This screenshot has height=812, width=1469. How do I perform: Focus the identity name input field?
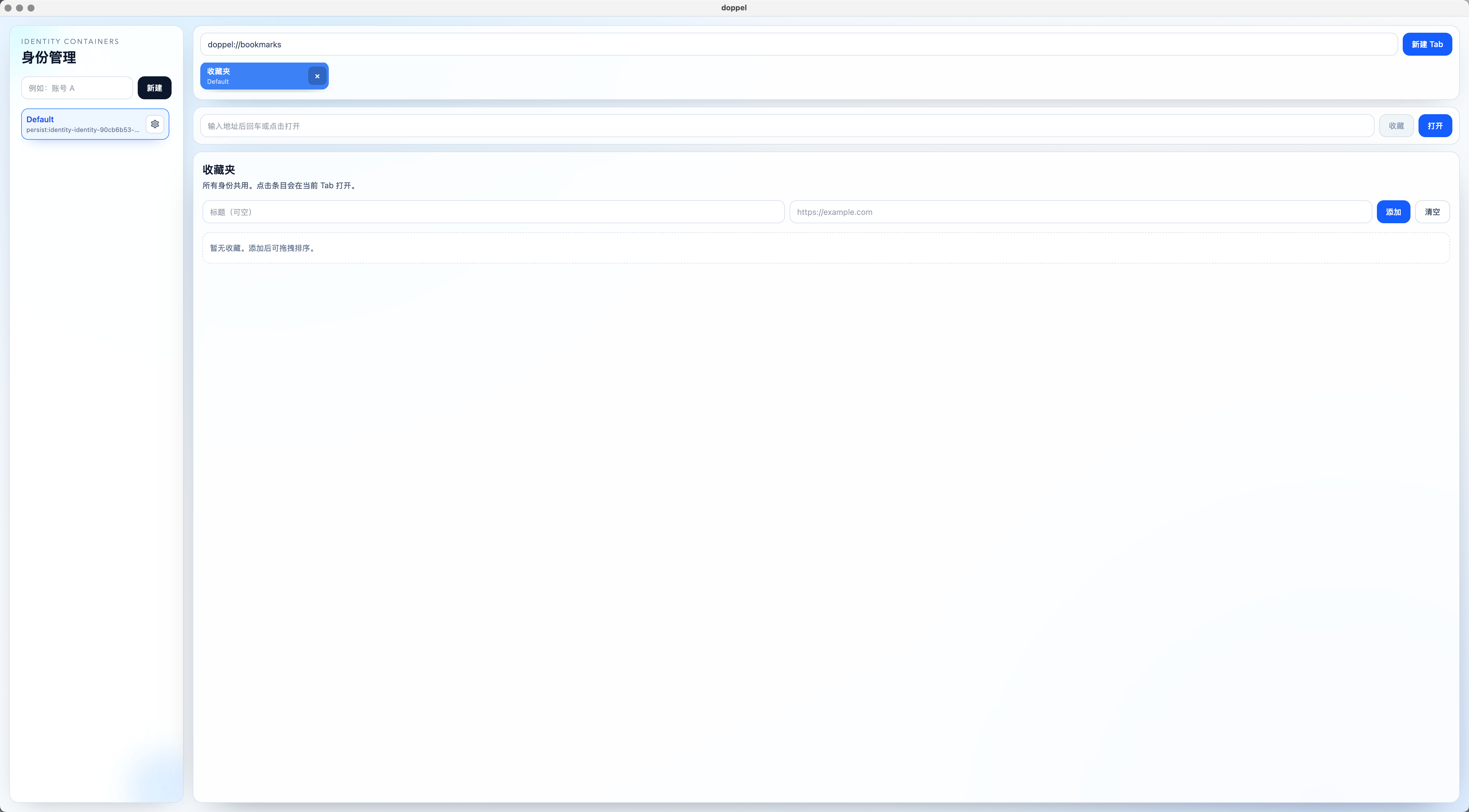point(77,88)
